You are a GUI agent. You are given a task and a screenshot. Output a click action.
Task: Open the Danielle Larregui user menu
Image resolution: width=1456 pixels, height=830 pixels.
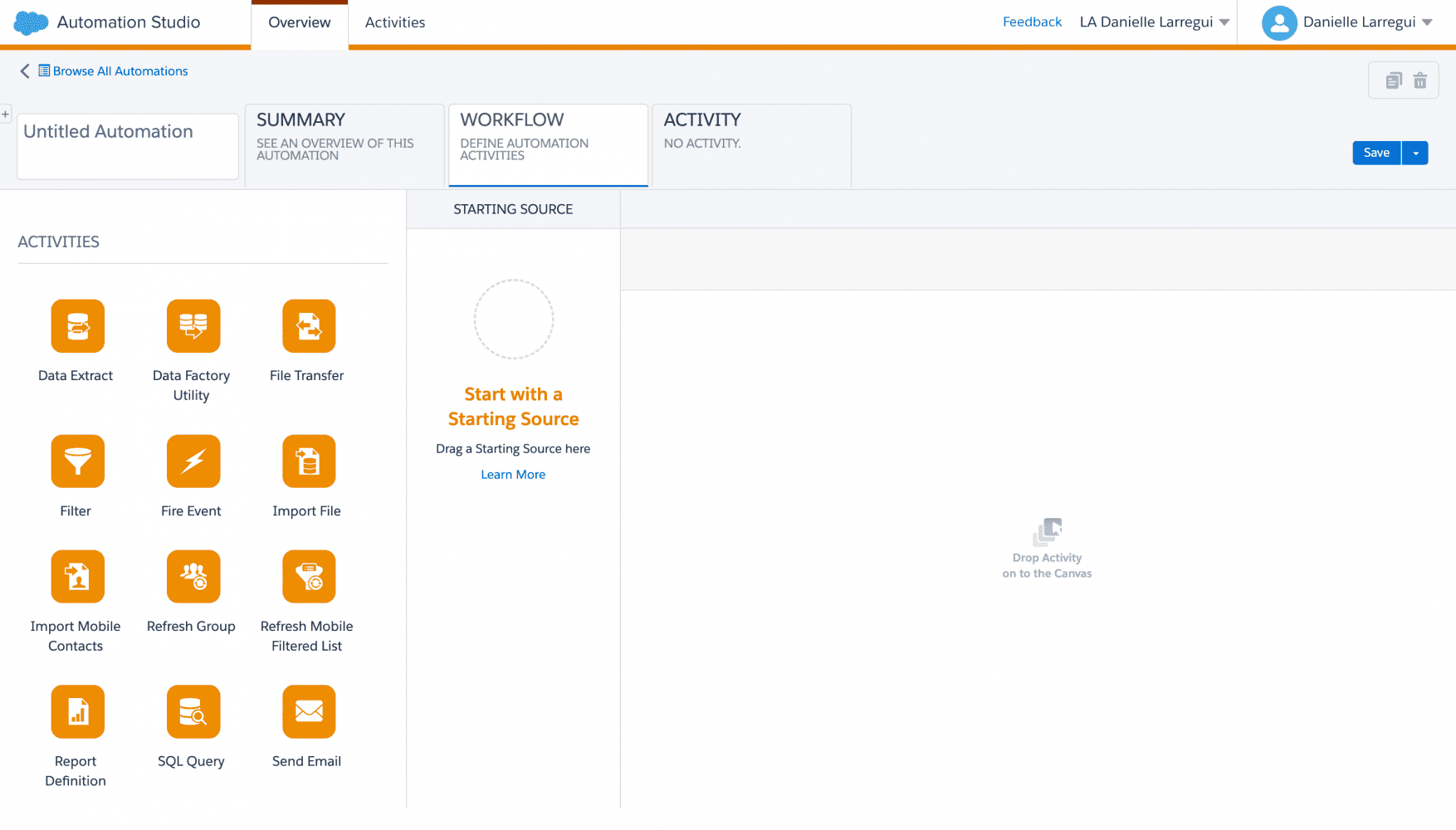tap(1367, 22)
